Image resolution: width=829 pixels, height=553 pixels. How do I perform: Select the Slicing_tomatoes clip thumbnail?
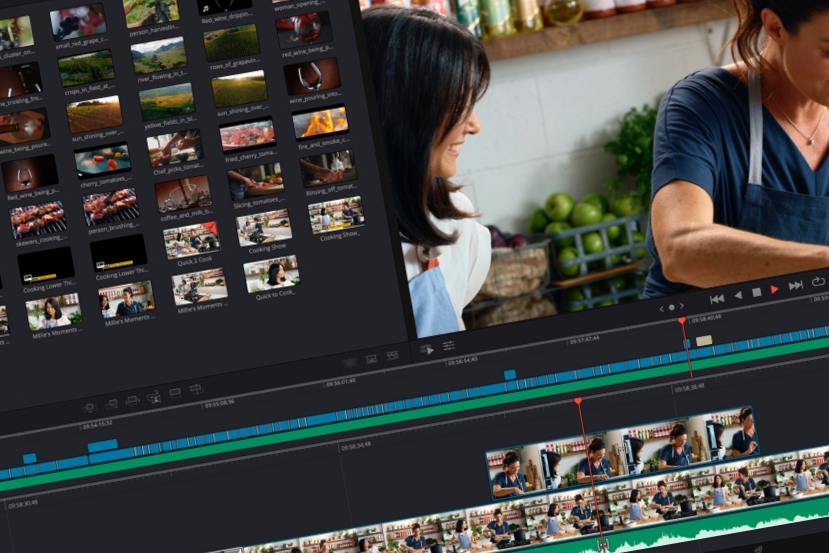click(256, 181)
